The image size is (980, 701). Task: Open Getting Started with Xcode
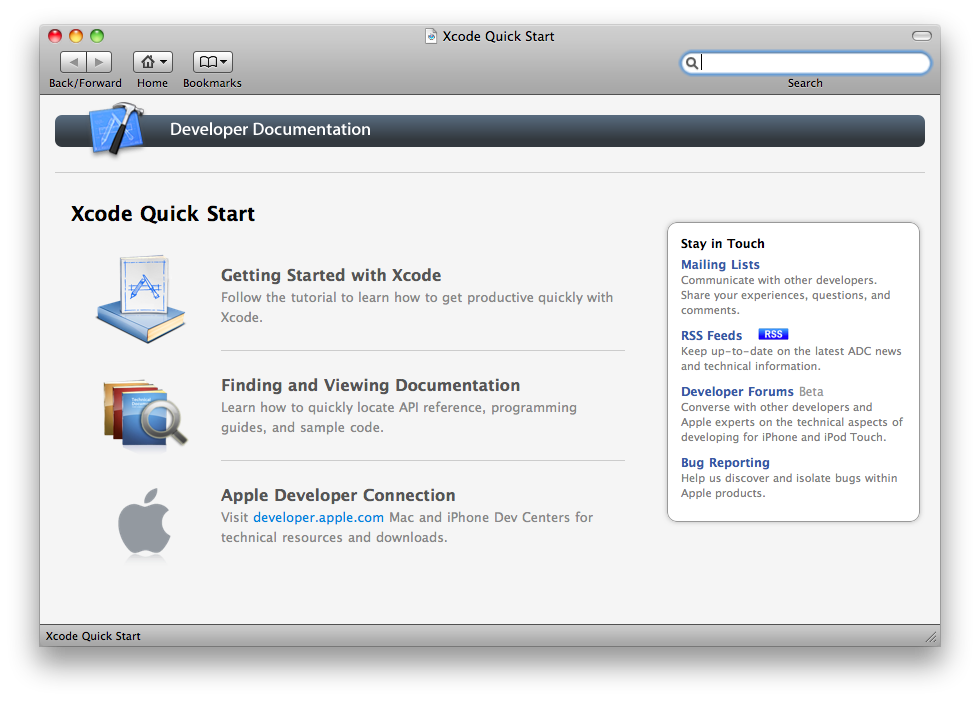[331, 275]
